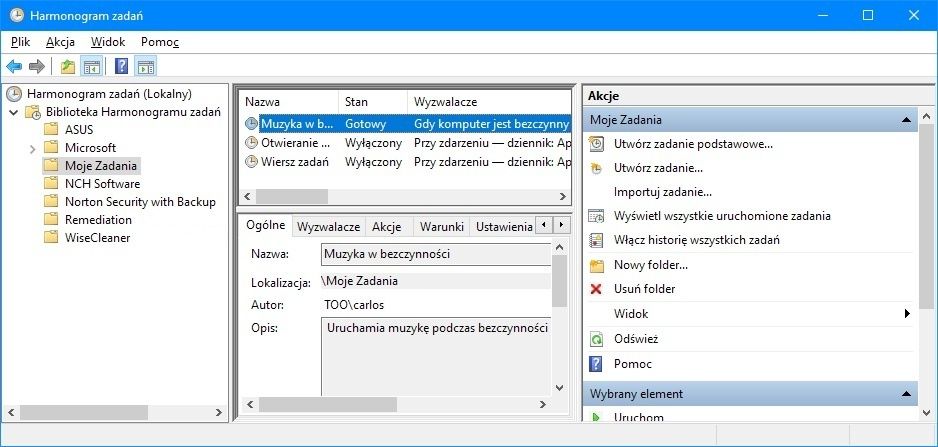Image resolution: width=938 pixels, height=447 pixels.
Task: Click the tree pane horizontal scrollbar thumb
Action: (84, 412)
